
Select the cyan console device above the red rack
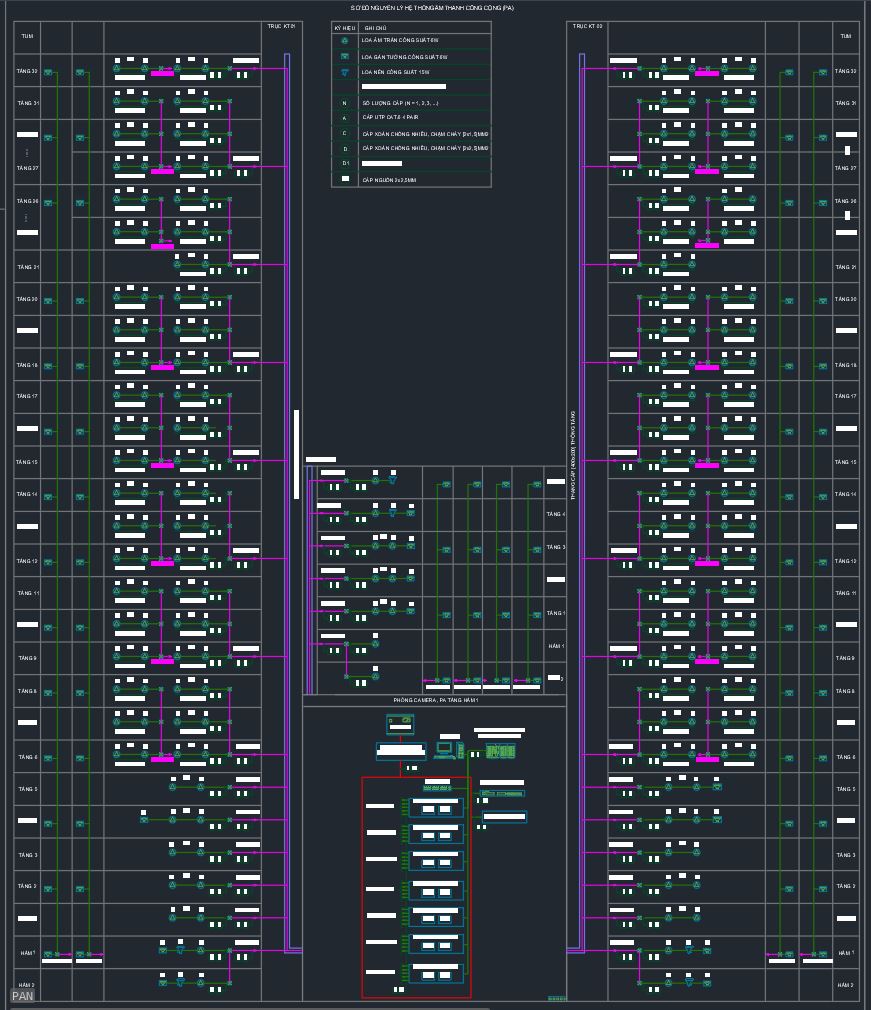point(401,750)
